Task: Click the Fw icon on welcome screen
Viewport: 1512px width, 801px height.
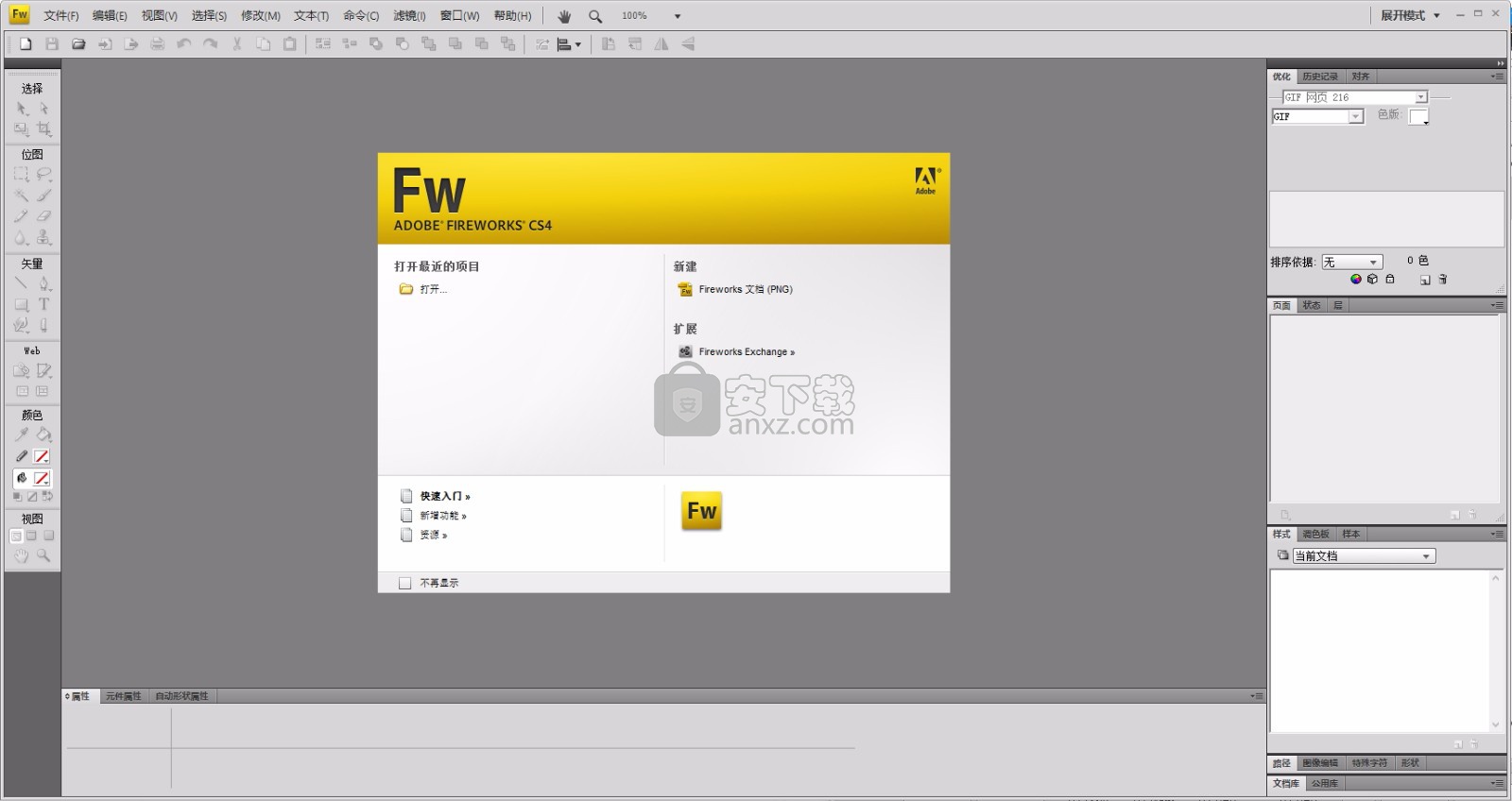Action: [701, 511]
